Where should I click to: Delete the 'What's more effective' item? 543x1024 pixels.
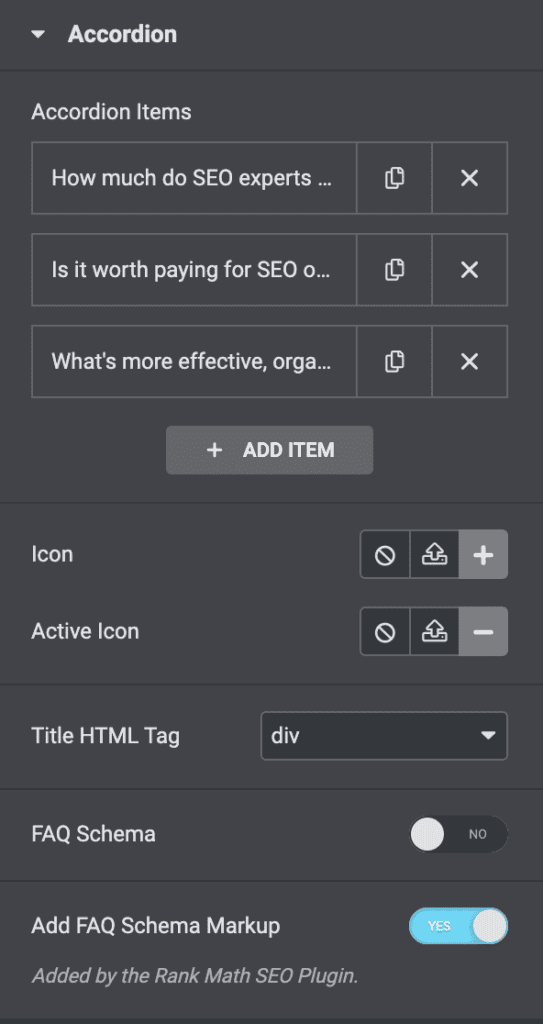click(470, 361)
